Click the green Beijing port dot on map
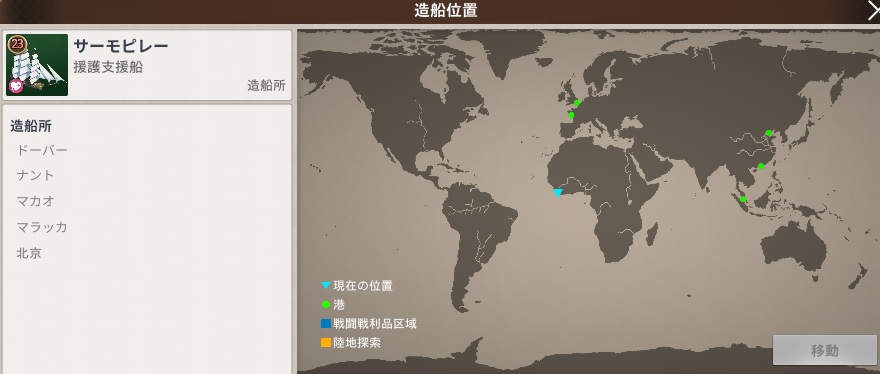 769,133
